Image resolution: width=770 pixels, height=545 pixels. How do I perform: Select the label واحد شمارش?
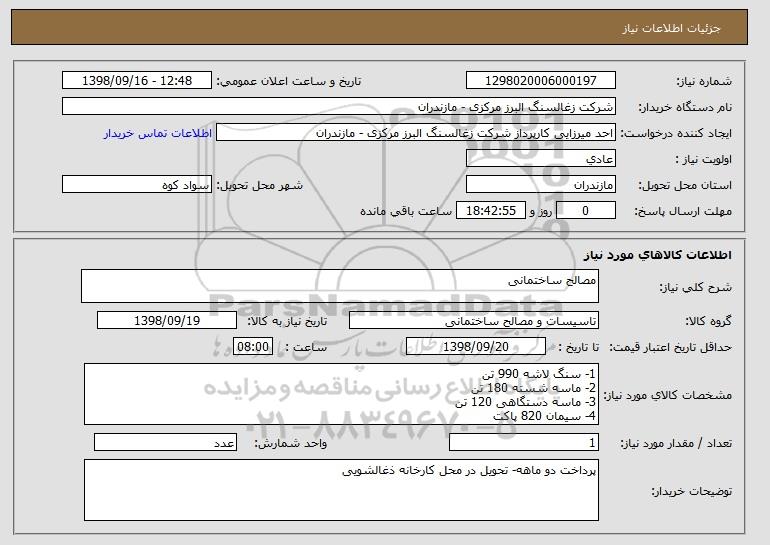[290, 443]
